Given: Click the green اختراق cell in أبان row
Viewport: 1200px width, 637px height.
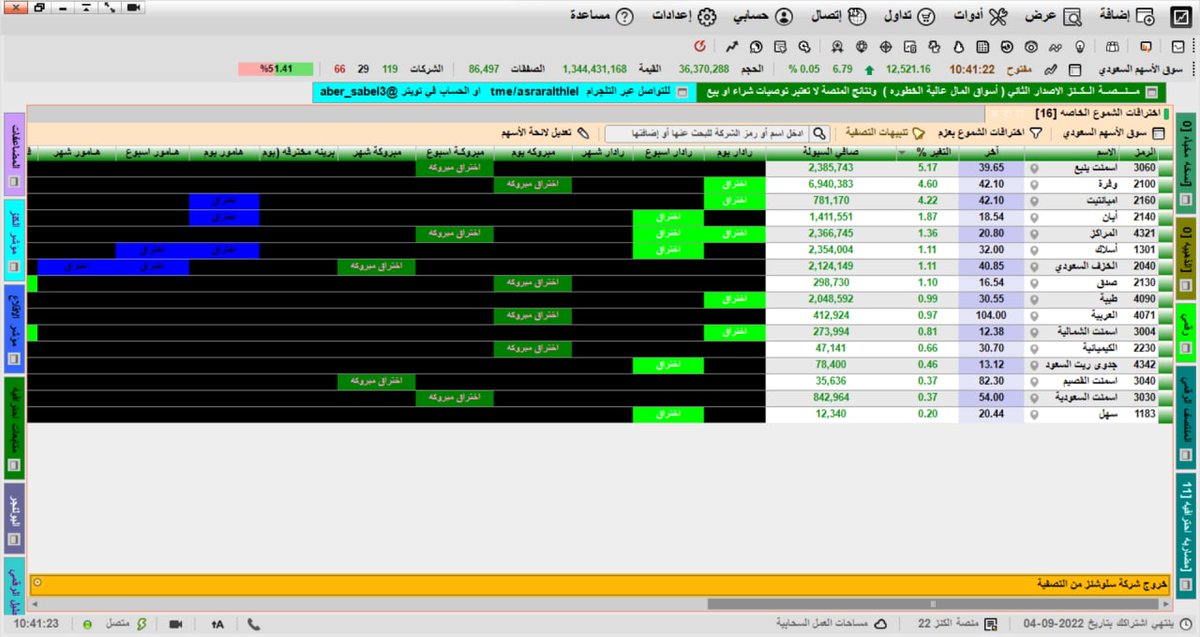Looking at the screenshot, I should [669, 217].
